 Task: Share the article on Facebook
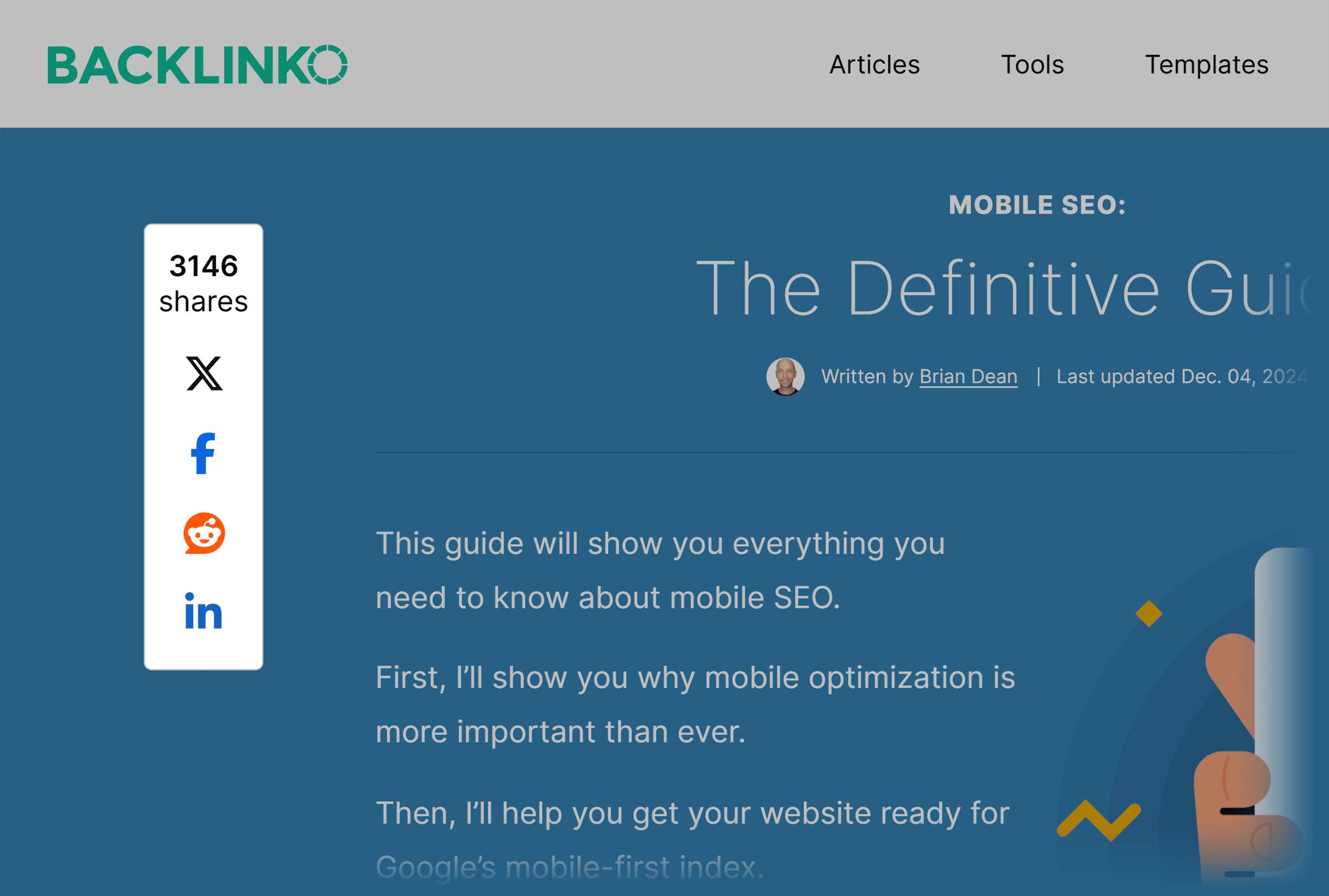click(203, 454)
